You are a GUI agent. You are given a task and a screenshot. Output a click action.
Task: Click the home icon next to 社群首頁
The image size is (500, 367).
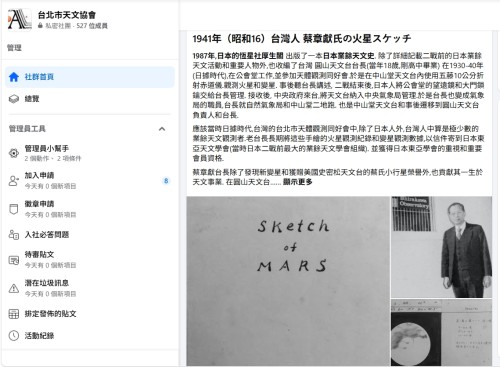pos(14,77)
